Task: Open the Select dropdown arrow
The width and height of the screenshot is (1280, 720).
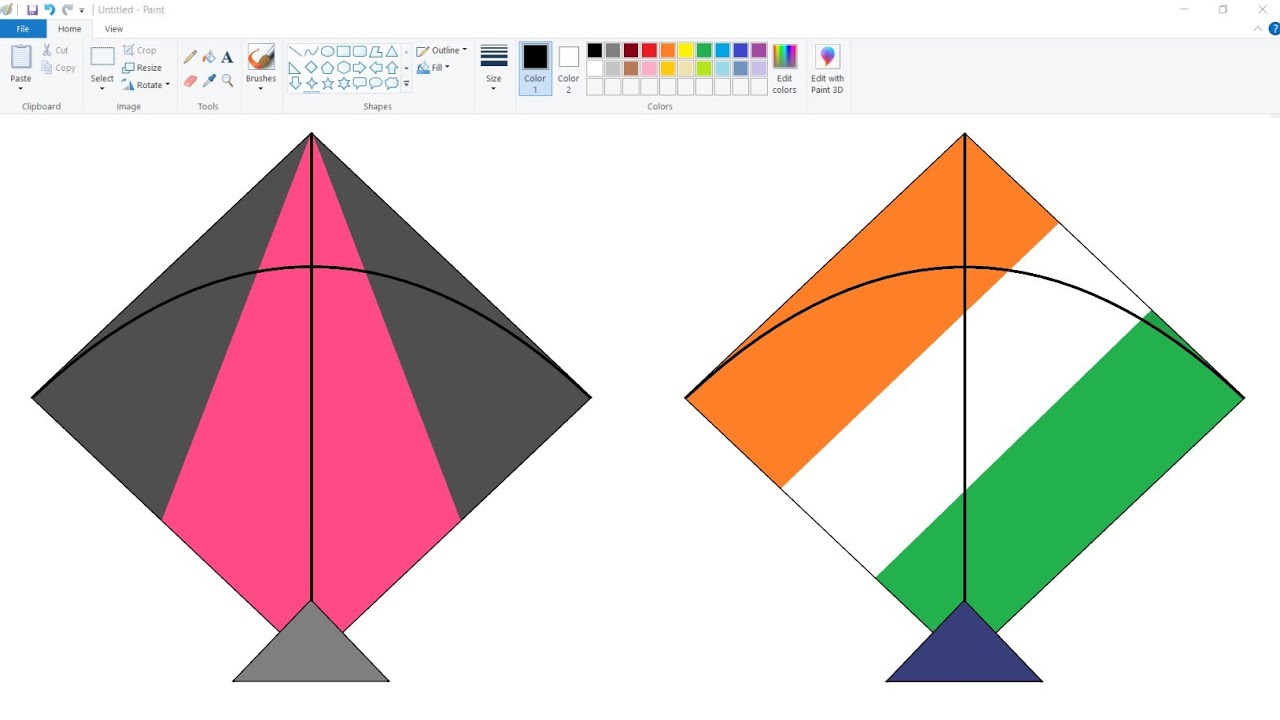Action: tap(102, 88)
